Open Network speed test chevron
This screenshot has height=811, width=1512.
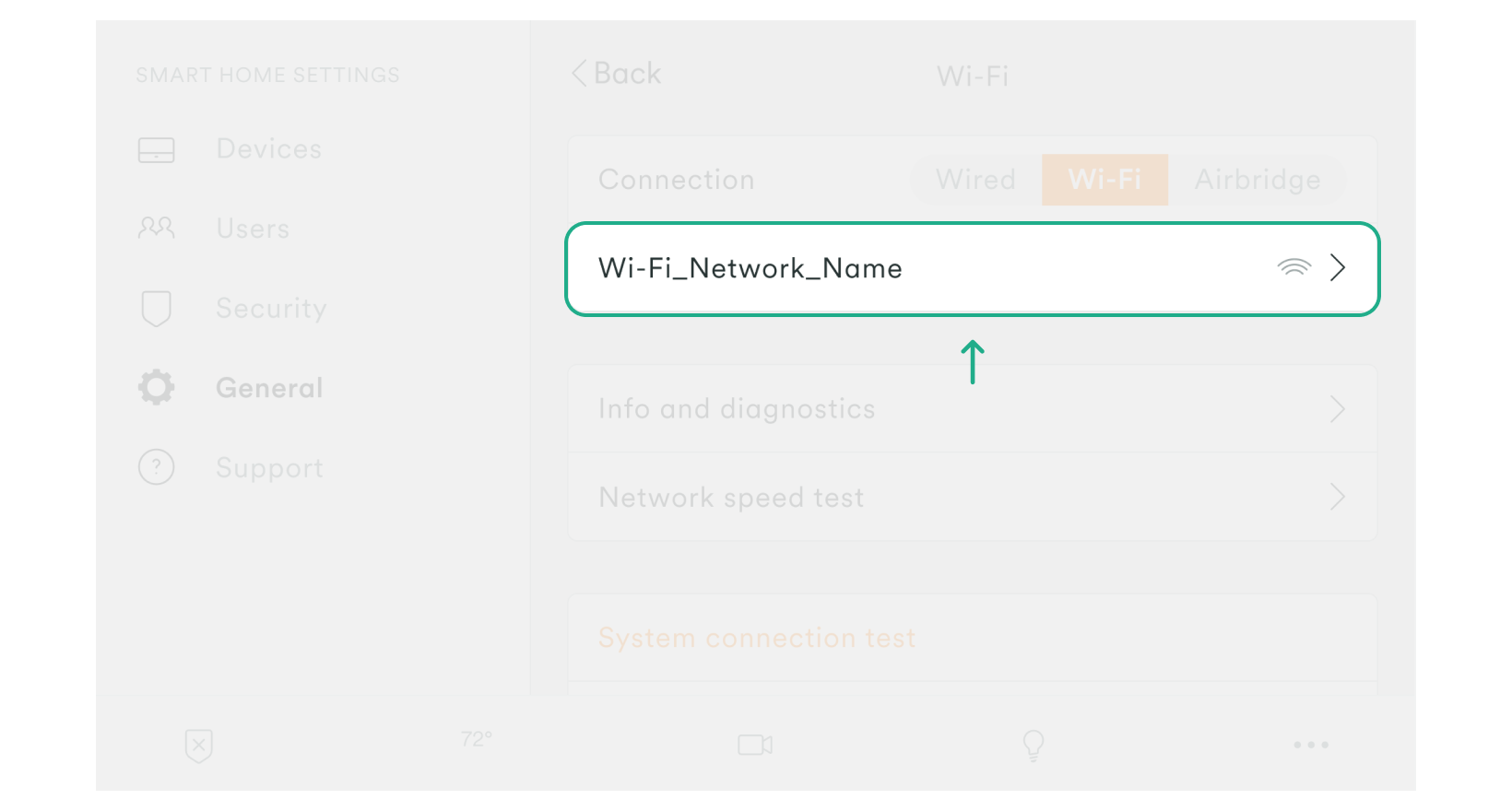tap(1338, 498)
